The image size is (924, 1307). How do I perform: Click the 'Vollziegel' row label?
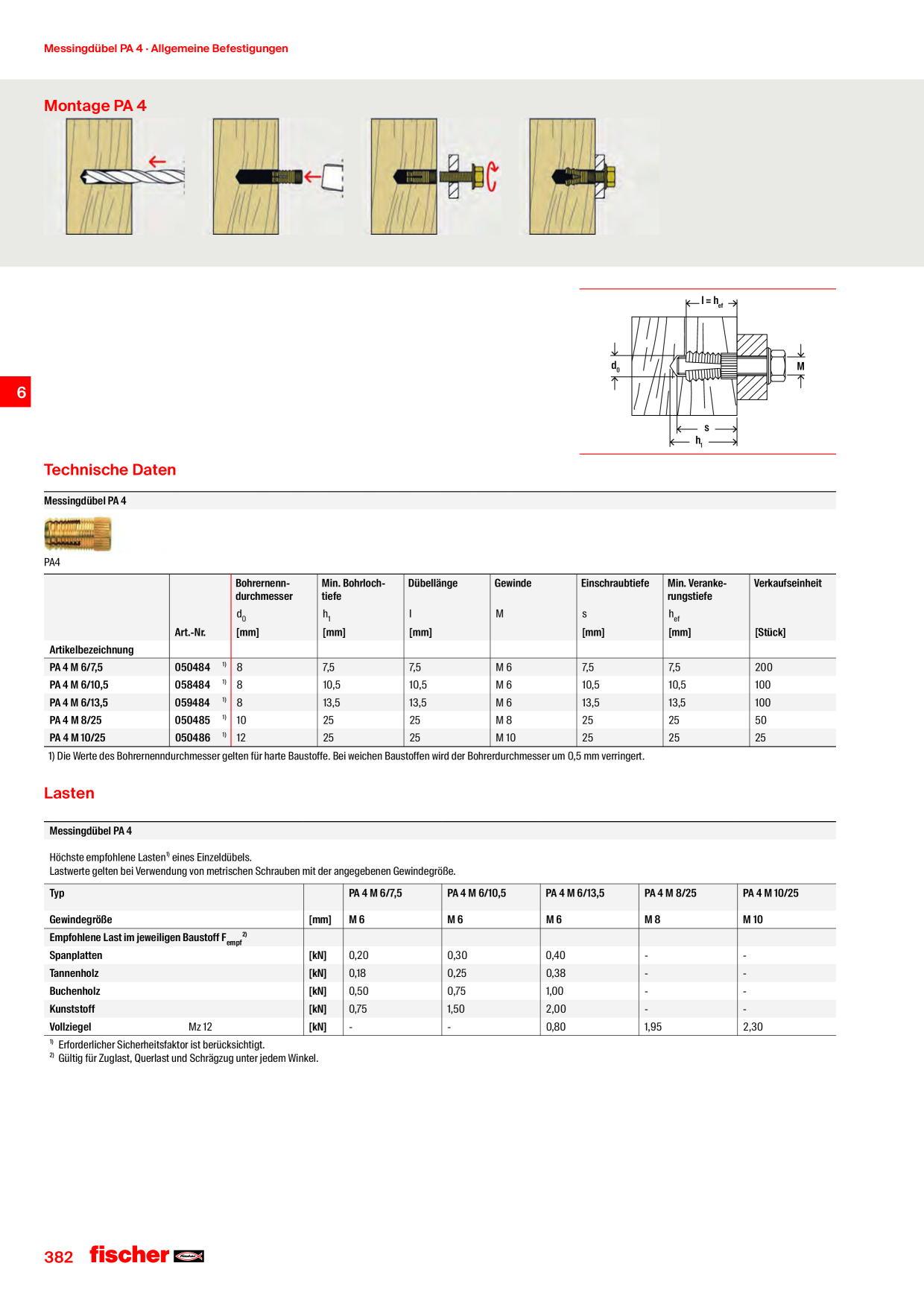[70, 1027]
